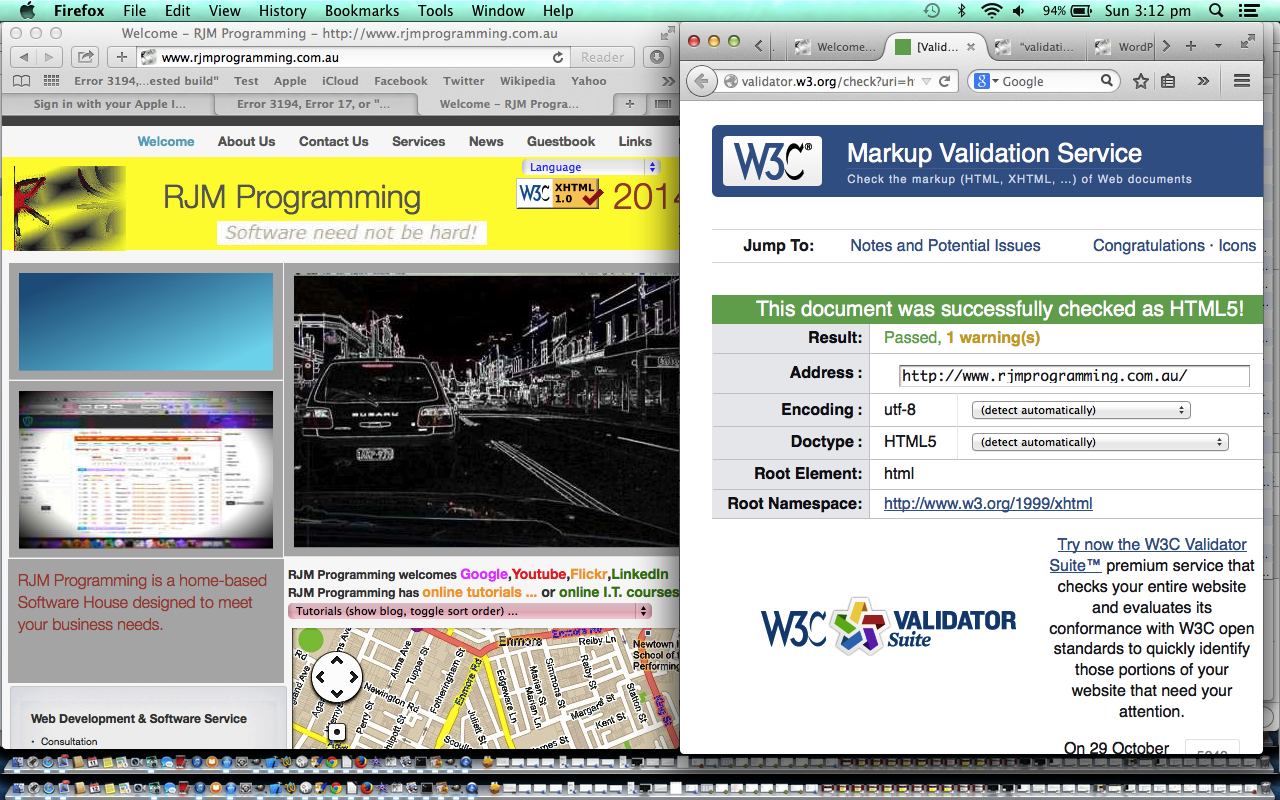The height and width of the screenshot is (800, 1280).
Task: Open the Apple menu
Action: [27, 11]
